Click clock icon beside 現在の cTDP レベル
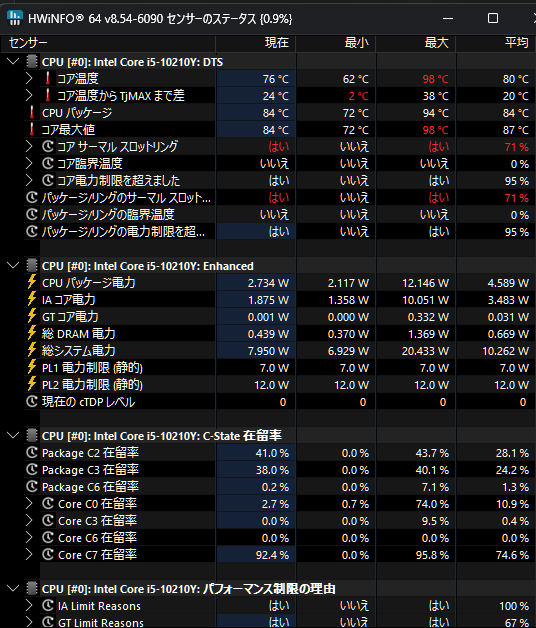Viewport: 536px width, 628px height. click(32, 401)
